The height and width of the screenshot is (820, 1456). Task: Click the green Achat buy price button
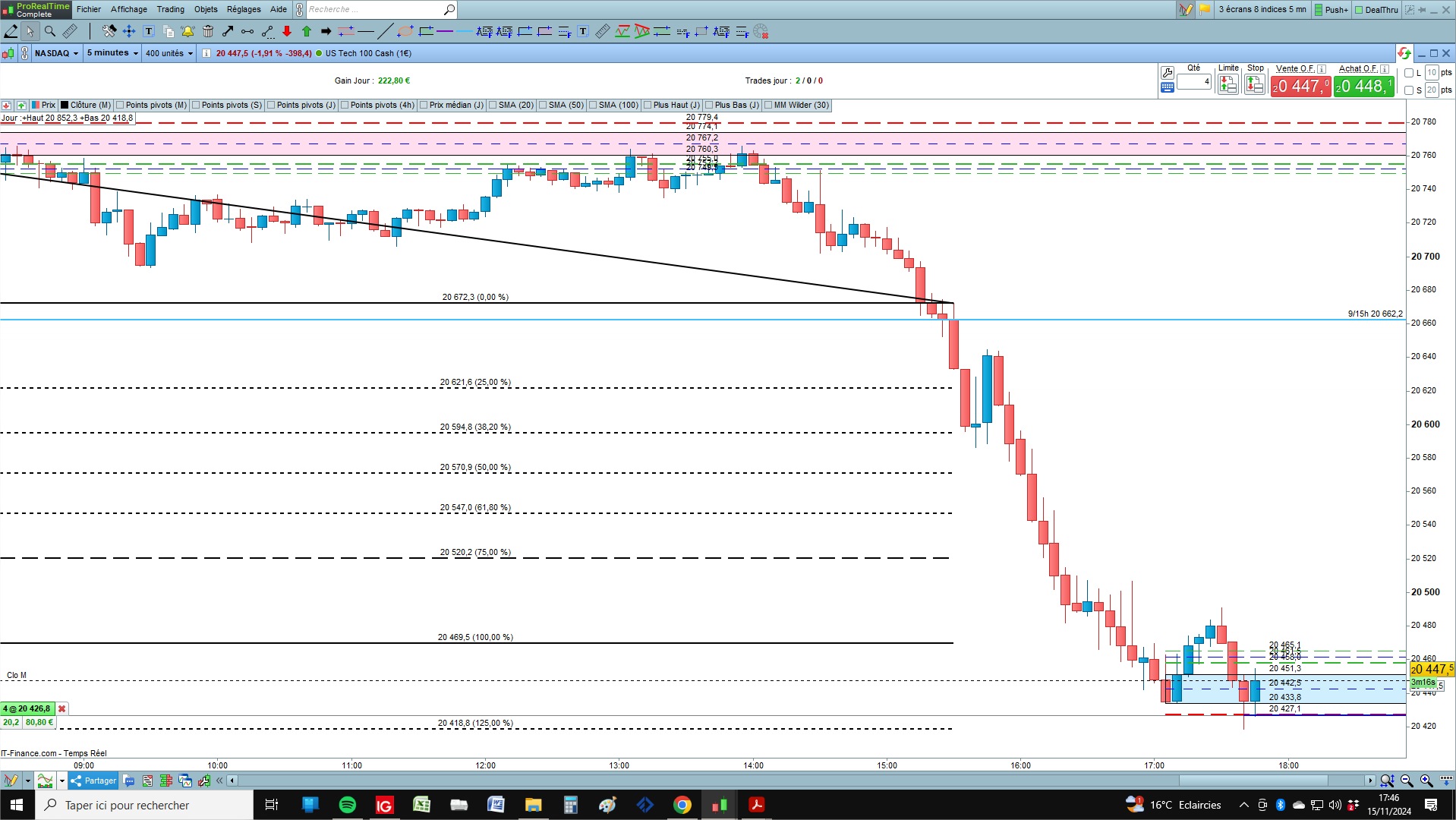tap(1363, 86)
